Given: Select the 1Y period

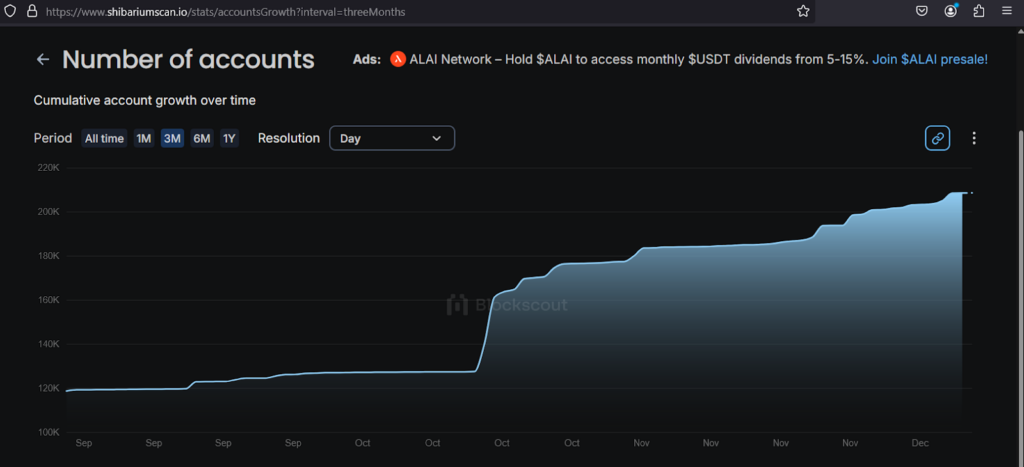Looking at the screenshot, I should click(x=229, y=138).
